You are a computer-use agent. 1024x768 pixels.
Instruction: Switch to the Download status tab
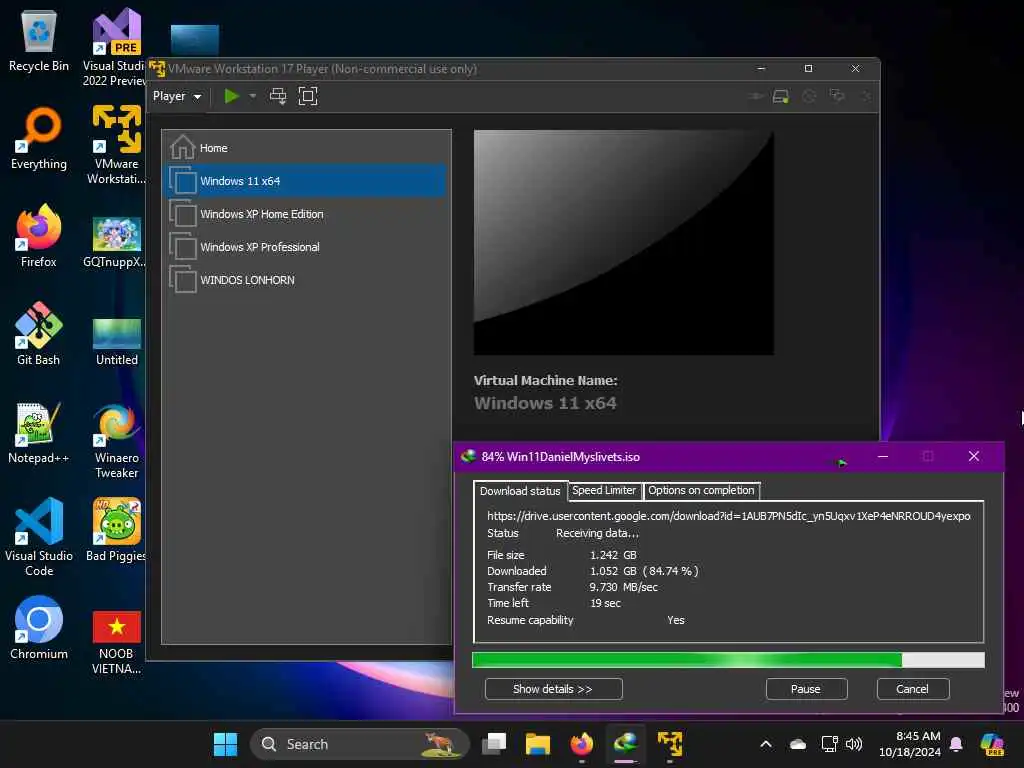pos(520,490)
